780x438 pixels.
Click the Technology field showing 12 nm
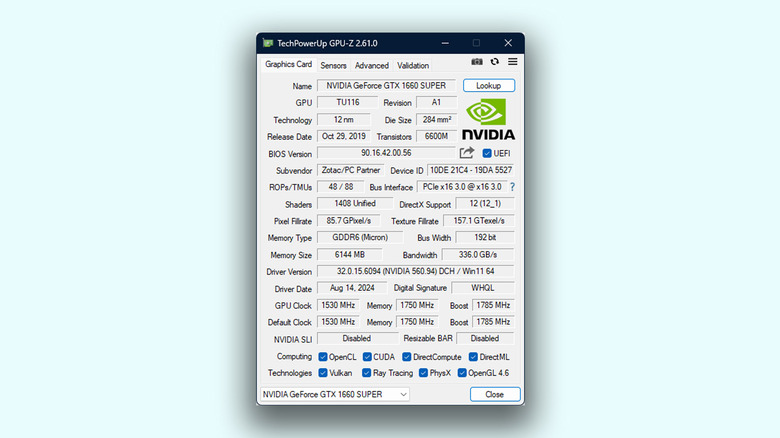[344, 119]
